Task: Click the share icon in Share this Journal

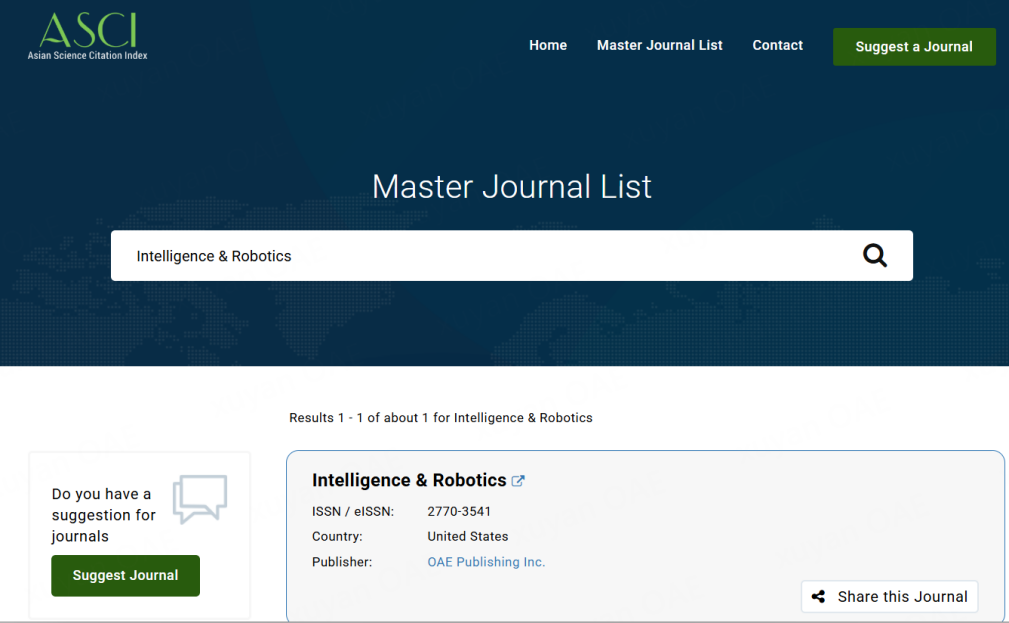Action: (818, 597)
